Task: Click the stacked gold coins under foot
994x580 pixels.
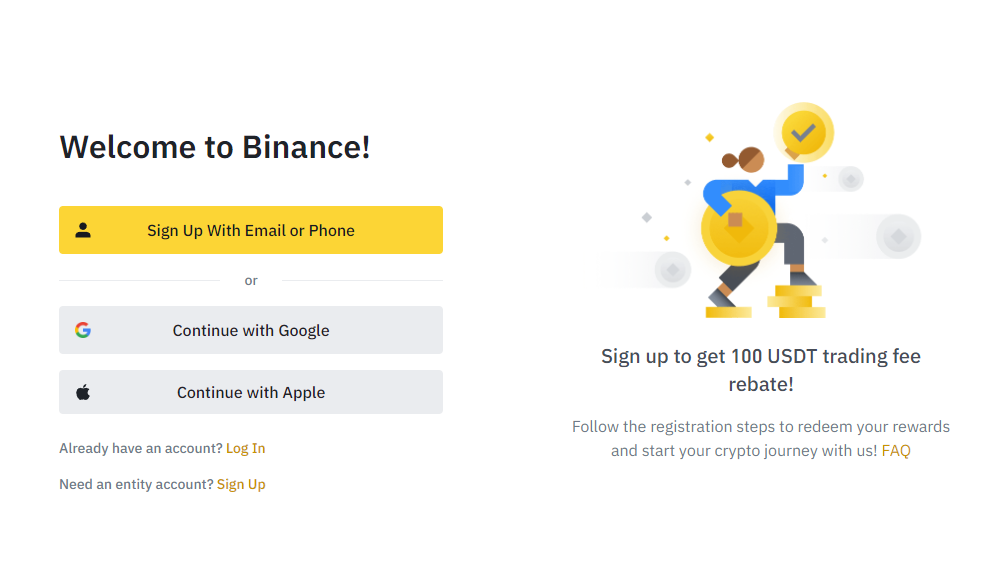Action: coord(797,301)
